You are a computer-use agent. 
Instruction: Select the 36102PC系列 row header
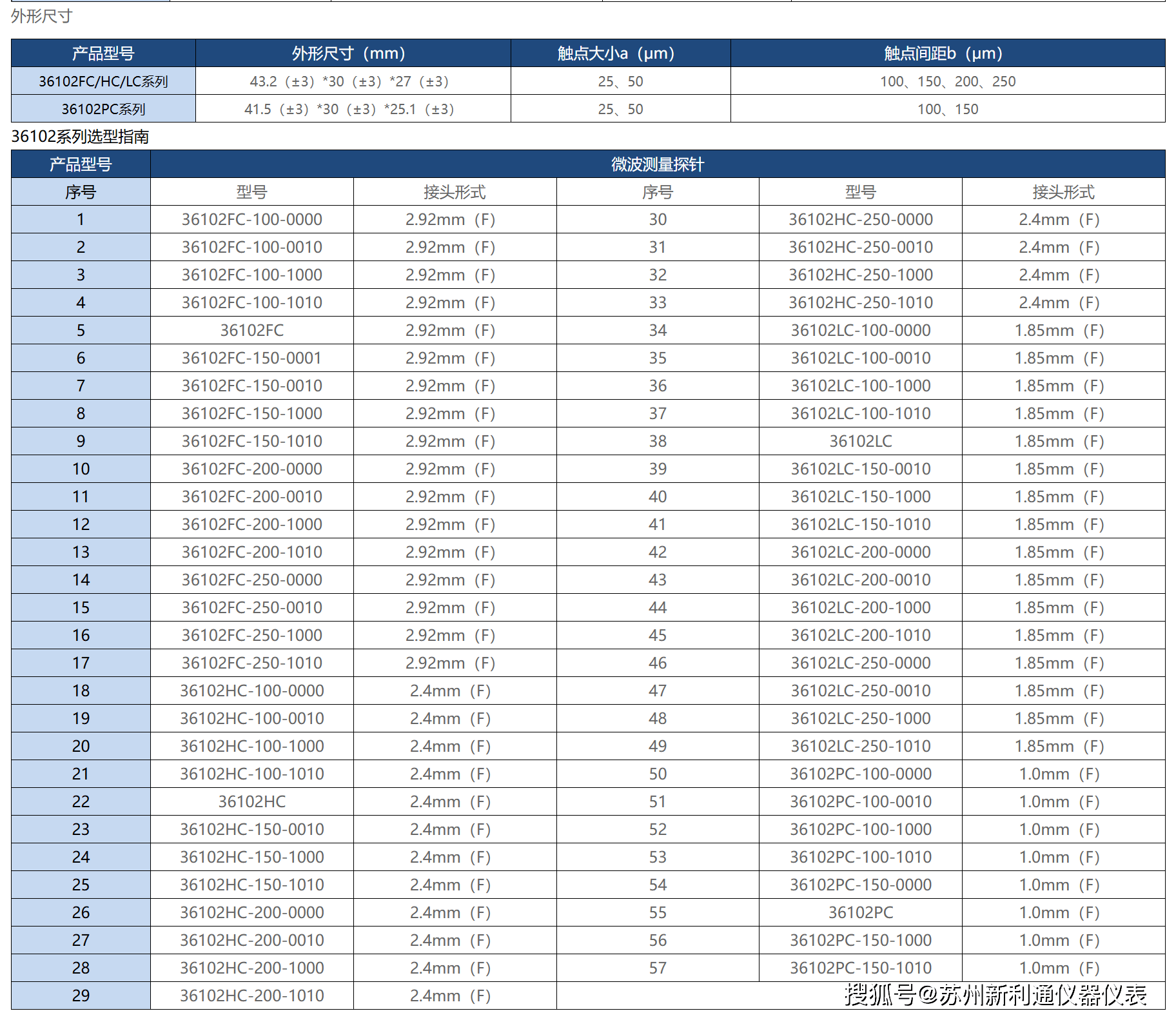(103, 109)
